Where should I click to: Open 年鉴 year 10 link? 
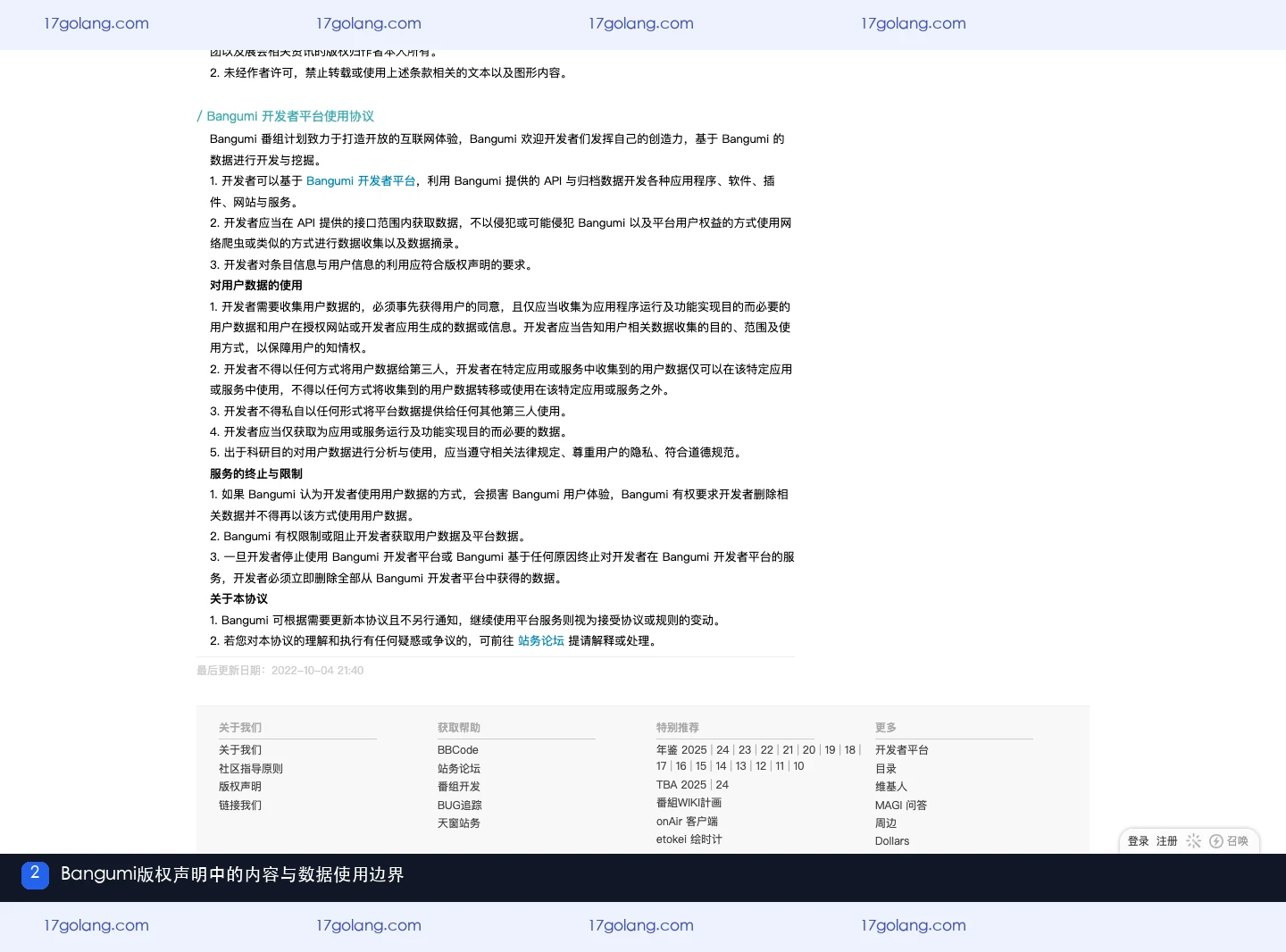click(798, 766)
